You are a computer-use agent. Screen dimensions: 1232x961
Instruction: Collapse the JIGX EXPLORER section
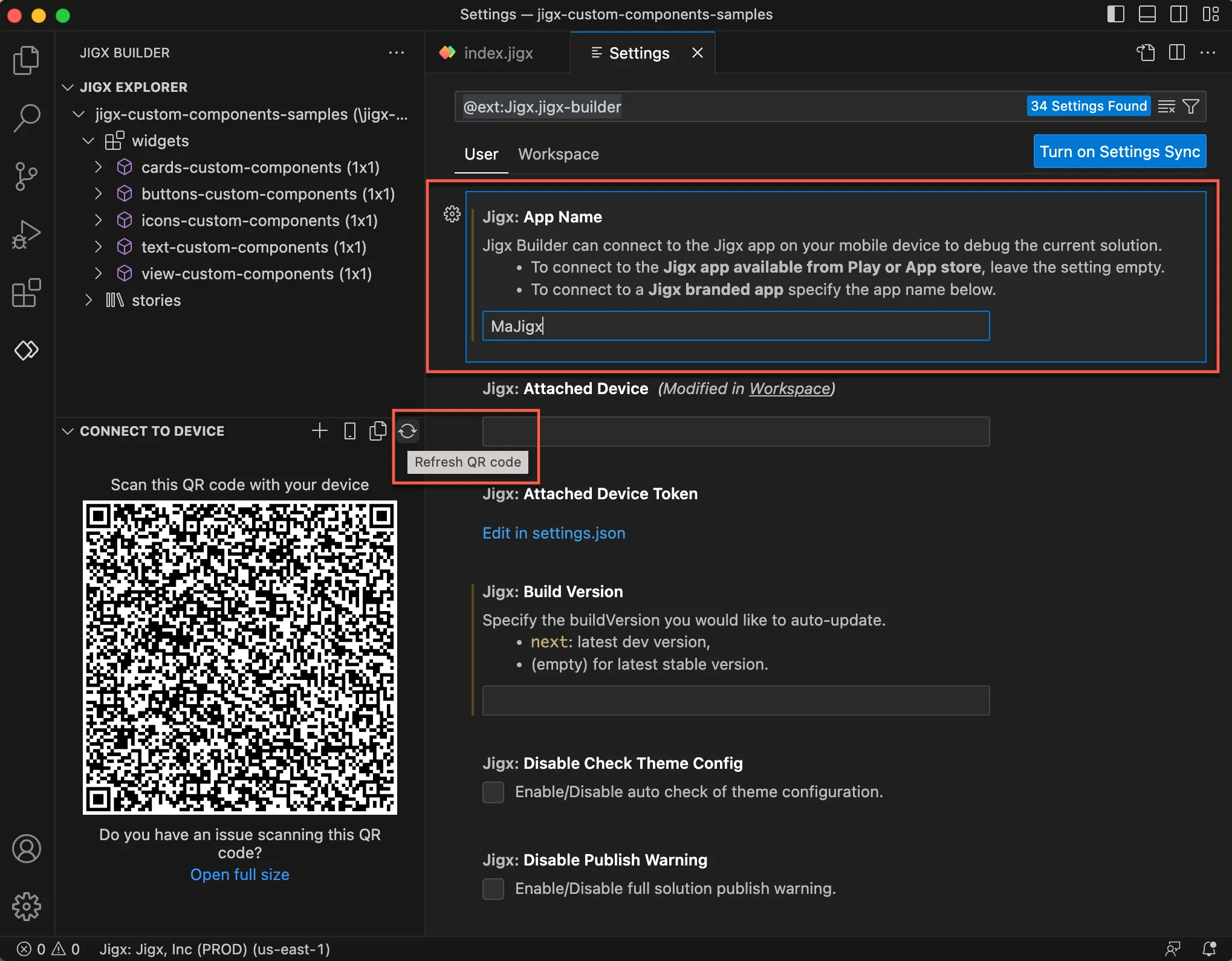click(x=68, y=87)
